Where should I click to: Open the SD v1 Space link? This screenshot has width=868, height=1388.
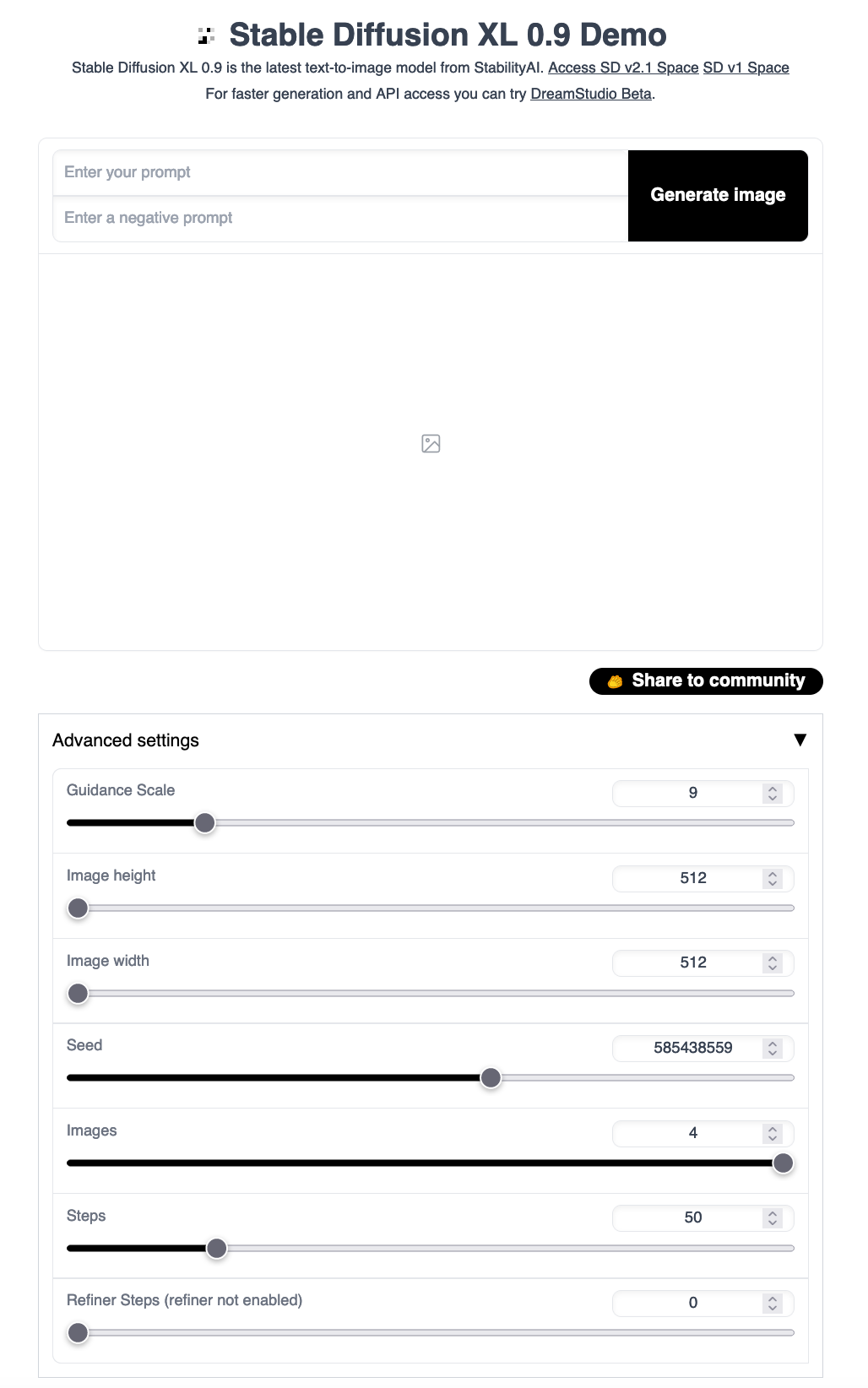(746, 68)
